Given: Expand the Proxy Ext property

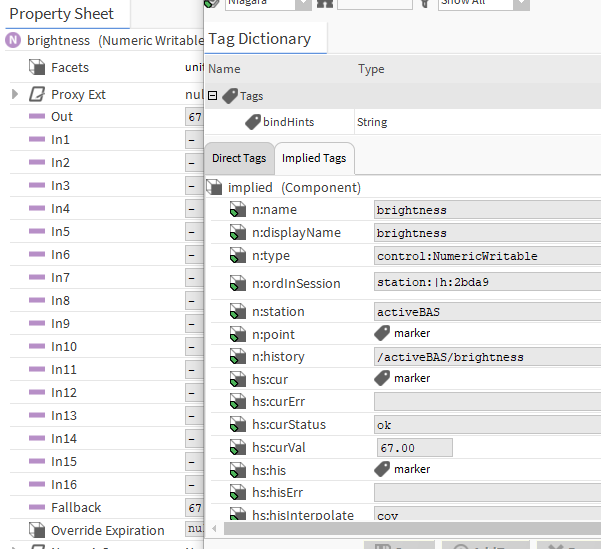Looking at the screenshot, I should [15, 94].
